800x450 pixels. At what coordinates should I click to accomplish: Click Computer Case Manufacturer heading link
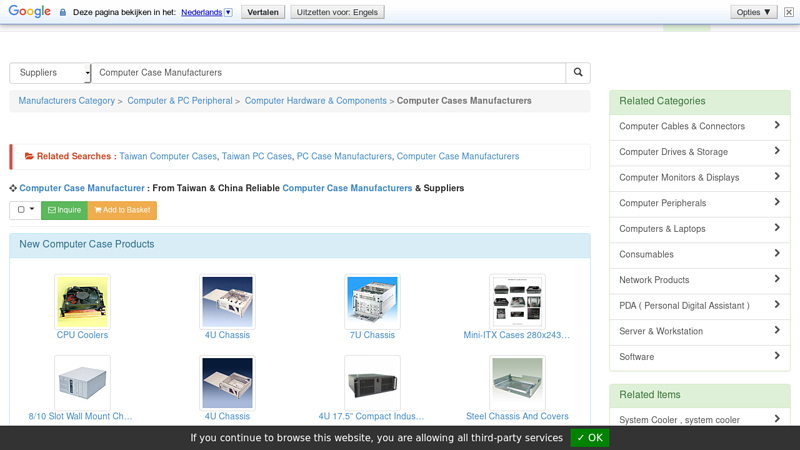[82, 188]
